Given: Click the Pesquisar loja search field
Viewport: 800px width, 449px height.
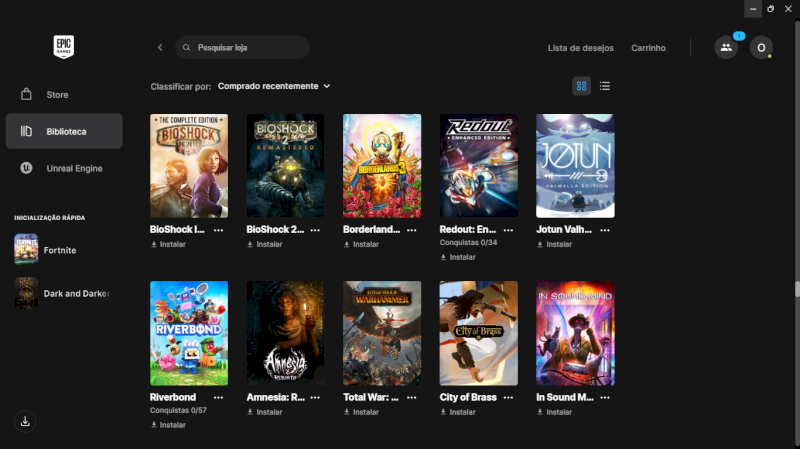Looking at the screenshot, I should click(242, 47).
